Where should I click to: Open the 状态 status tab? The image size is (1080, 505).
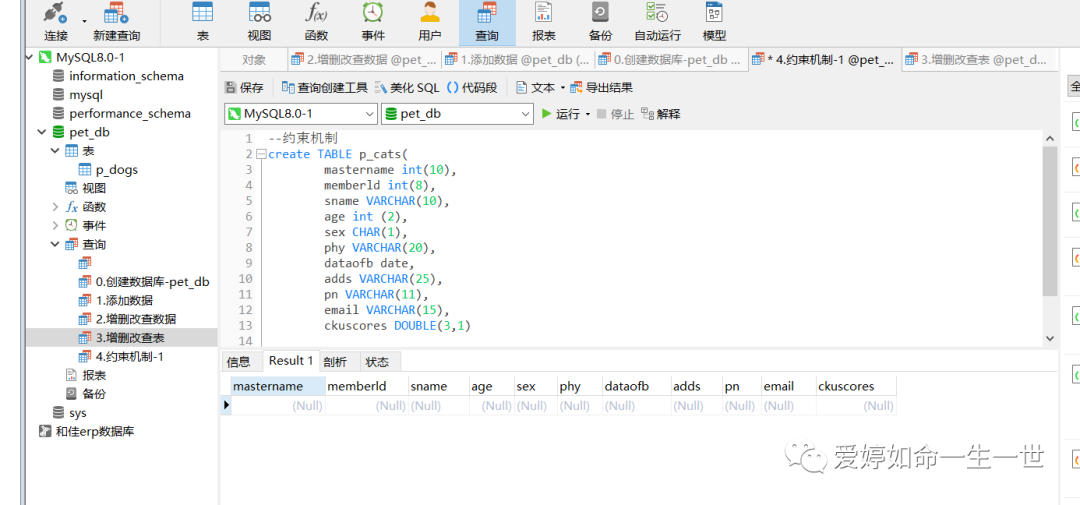(377, 362)
